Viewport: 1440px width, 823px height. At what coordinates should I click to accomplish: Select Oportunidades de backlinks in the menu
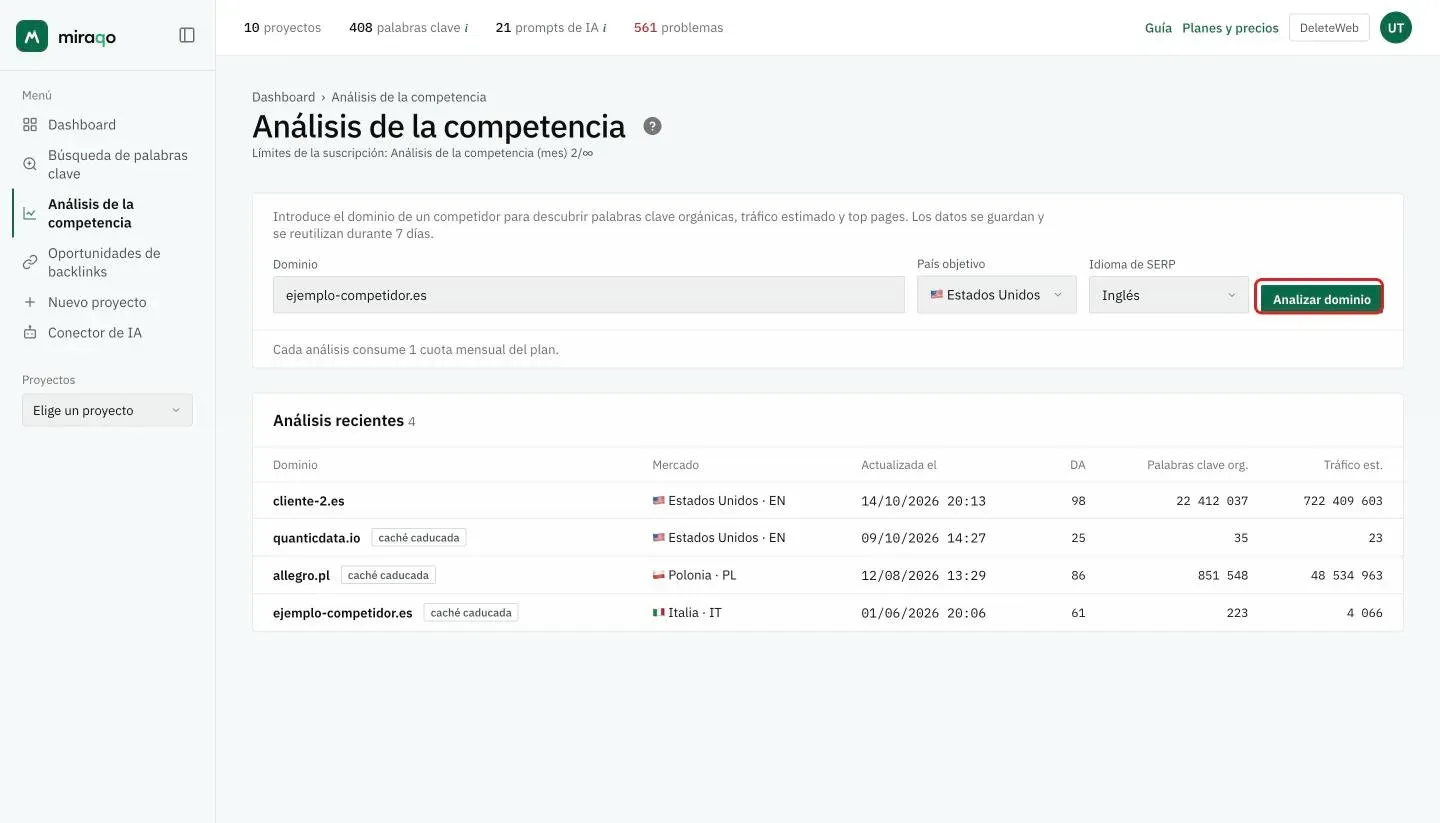coord(104,262)
